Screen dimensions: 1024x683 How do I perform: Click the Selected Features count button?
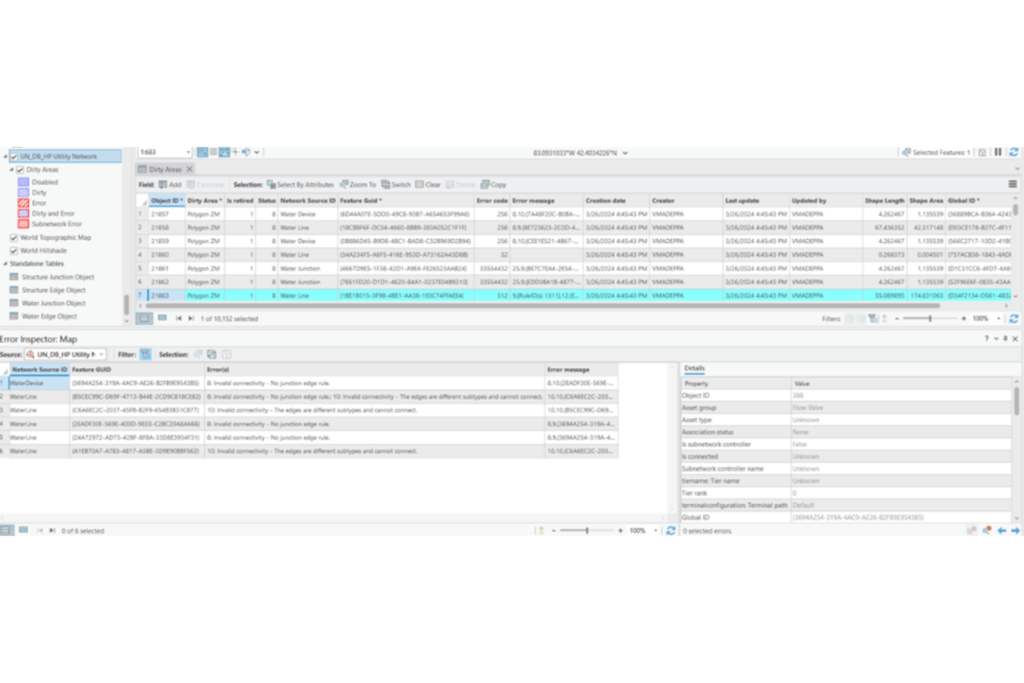pyautogui.click(x=940, y=152)
